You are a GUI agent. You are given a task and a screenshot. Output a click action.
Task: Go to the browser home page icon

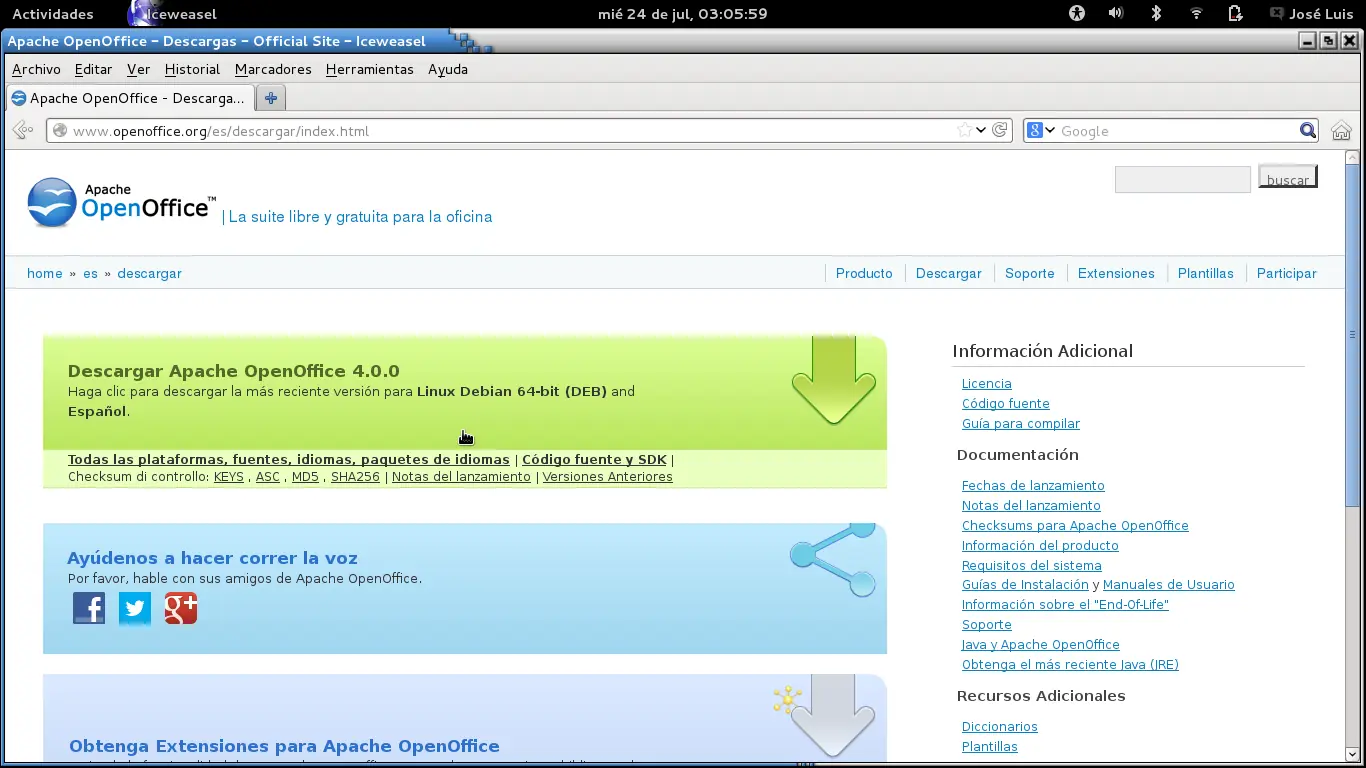(x=1341, y=131)
